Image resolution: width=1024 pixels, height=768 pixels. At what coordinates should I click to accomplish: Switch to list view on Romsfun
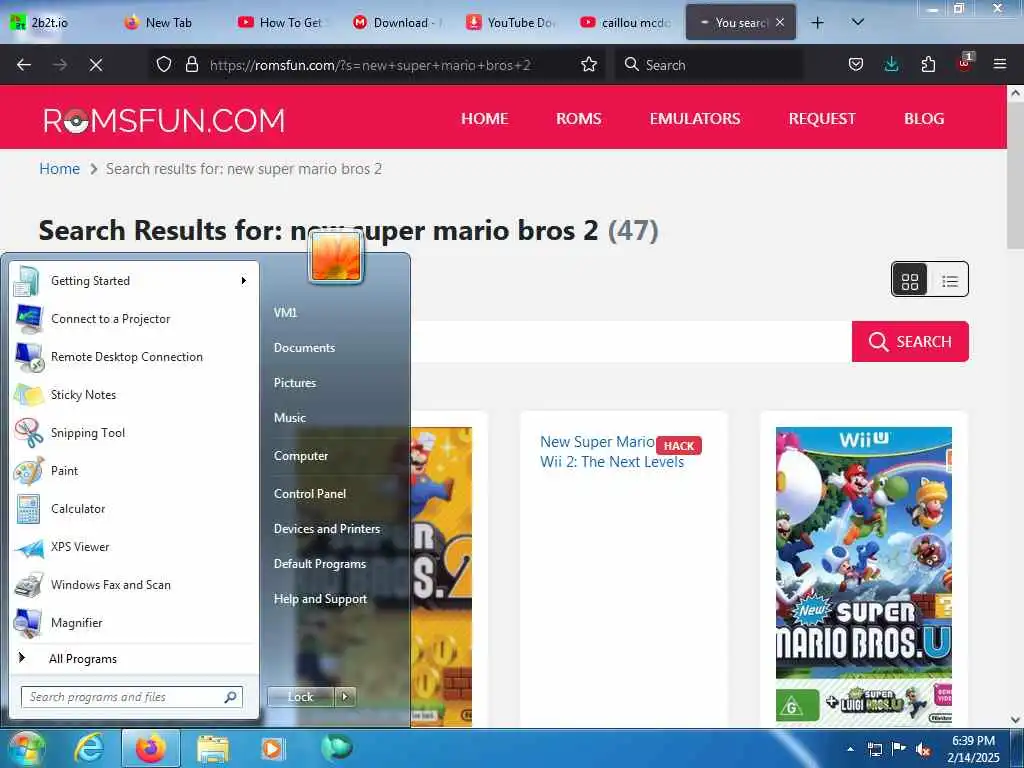click(x=949, y=281)
